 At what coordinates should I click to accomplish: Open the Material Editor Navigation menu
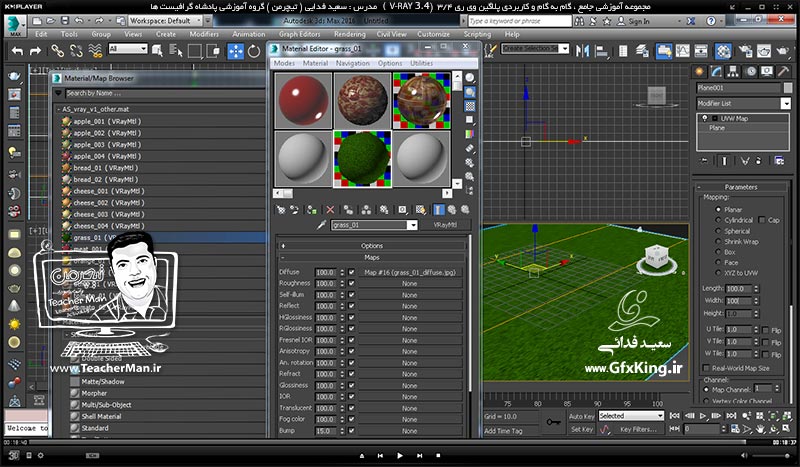click(353, 63)
